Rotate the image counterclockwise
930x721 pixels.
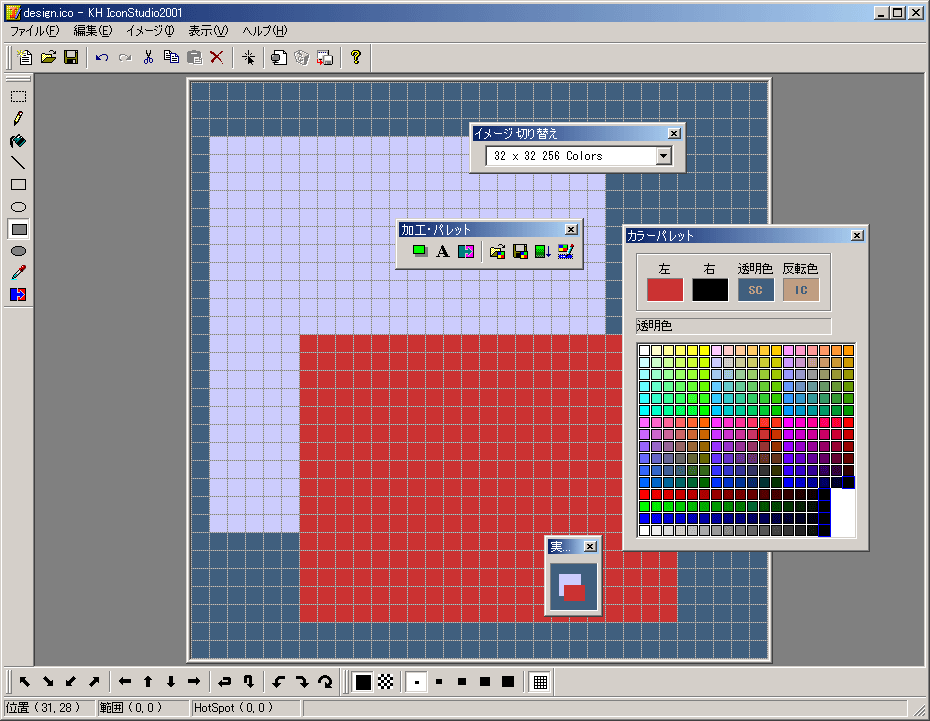[279, 682]
